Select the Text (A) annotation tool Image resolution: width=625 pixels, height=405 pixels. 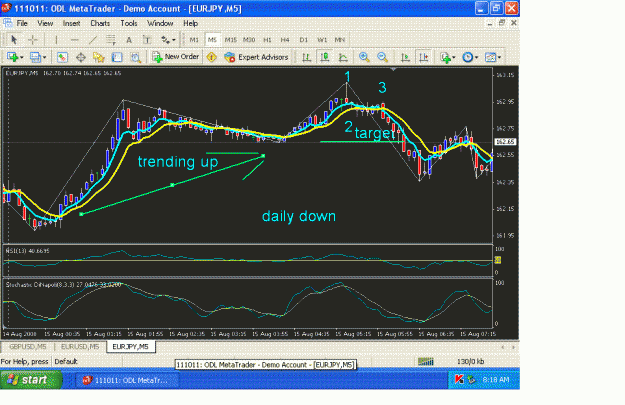coord(129,39)
